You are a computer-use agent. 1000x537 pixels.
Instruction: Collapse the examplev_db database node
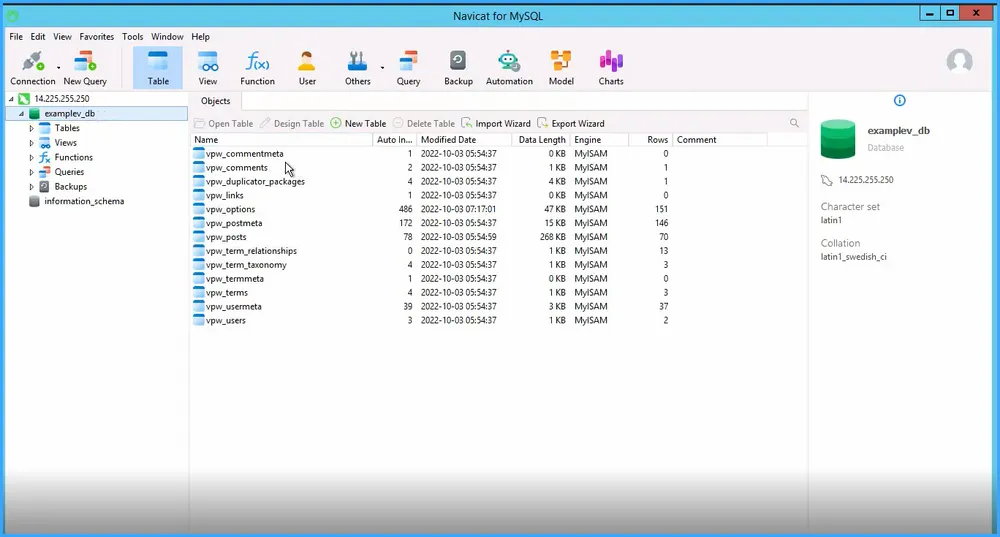tap(22, 114)
